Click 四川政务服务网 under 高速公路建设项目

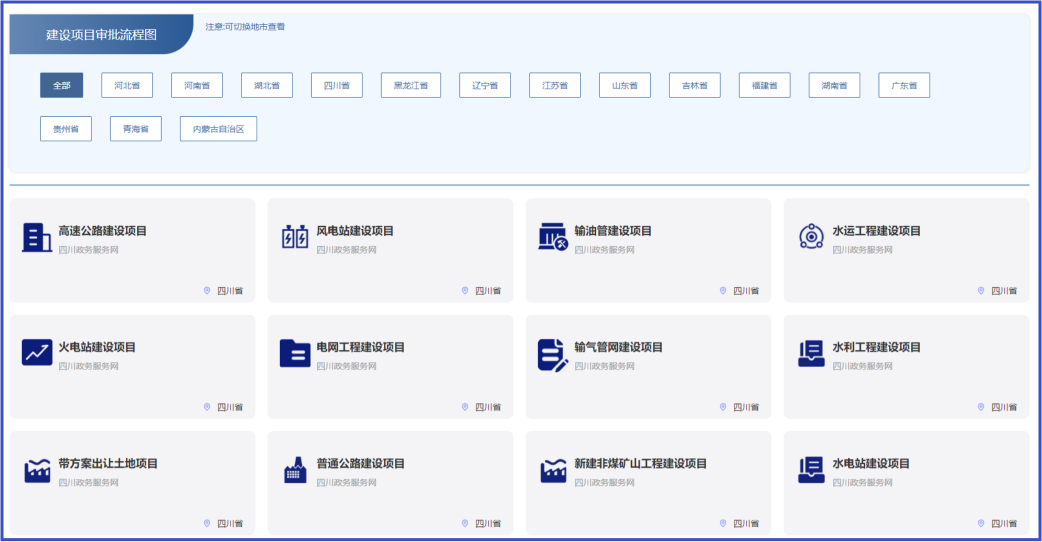[88, 250]
